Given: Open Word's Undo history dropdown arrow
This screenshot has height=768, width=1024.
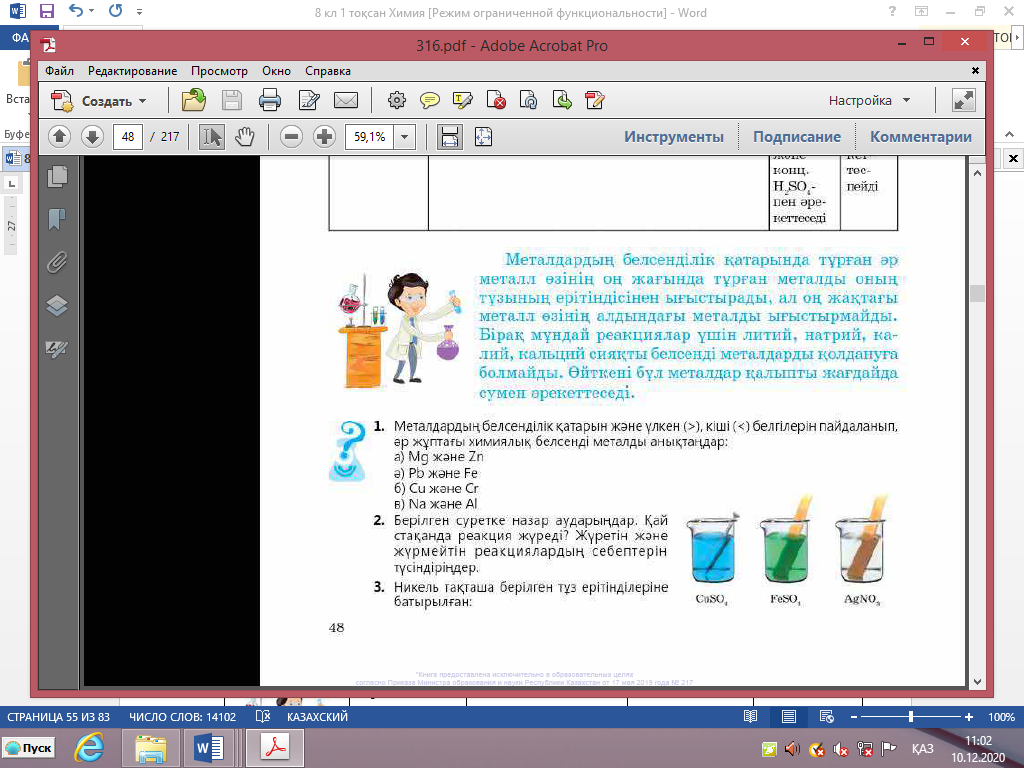Looking at the screenshot, I should coord(91,12).
